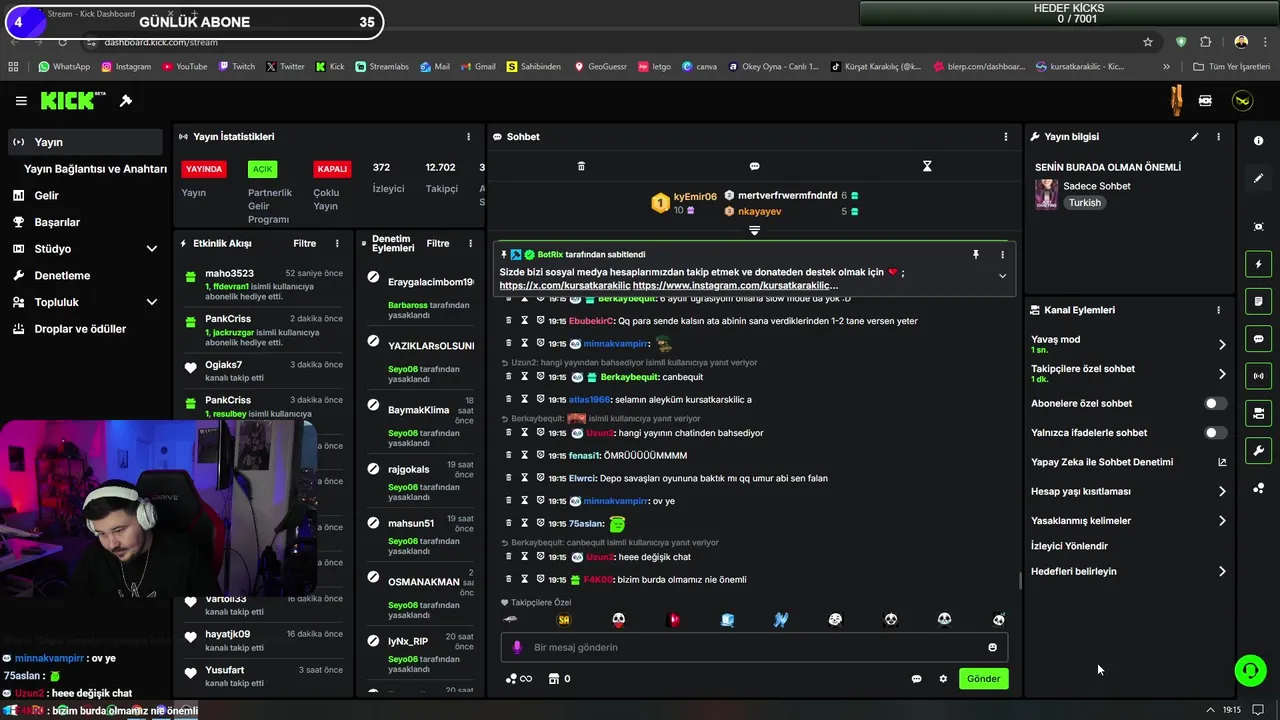The image size is (1280, 720).
Task: Open three-dot menu of the pinned message
Action: 1002,255
